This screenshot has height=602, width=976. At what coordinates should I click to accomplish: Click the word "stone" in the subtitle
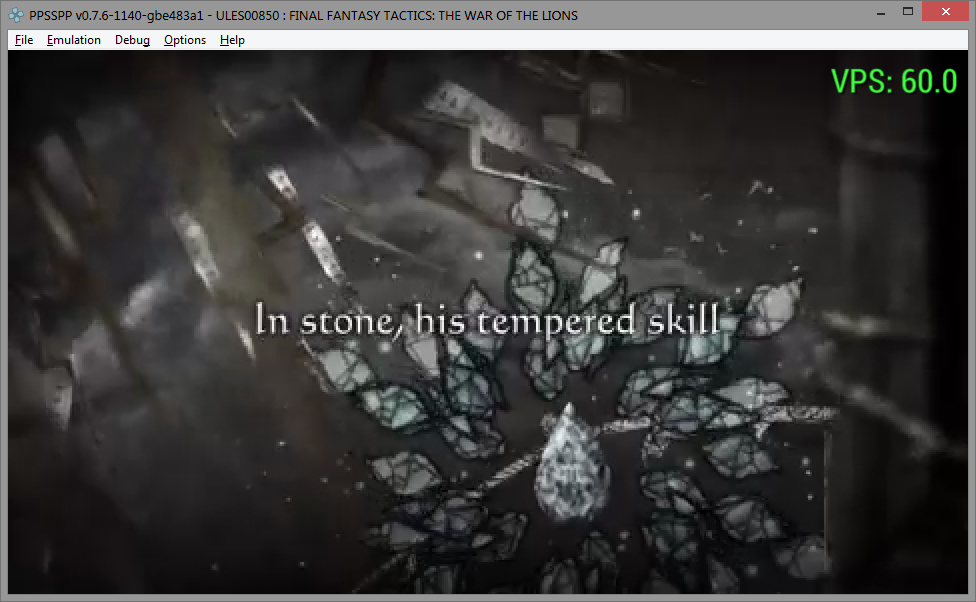point(338,322)
